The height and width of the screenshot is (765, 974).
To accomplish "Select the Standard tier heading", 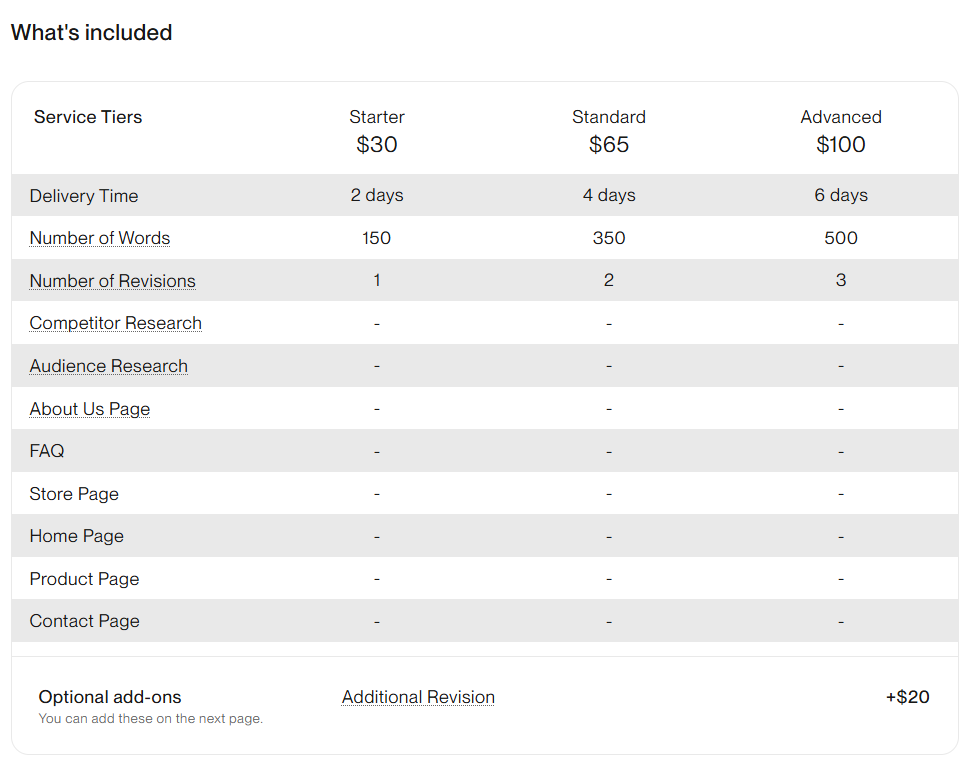I will 609,117.
